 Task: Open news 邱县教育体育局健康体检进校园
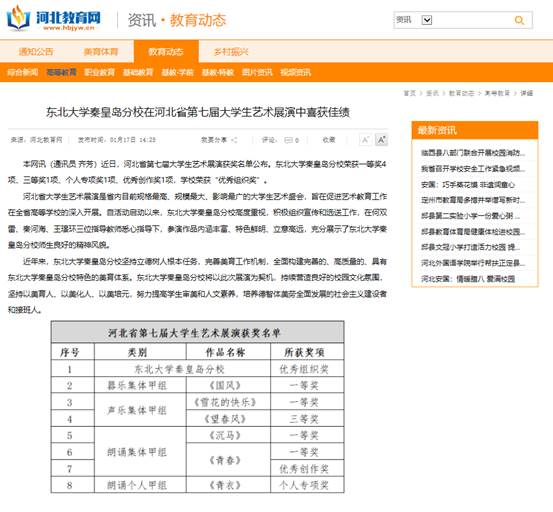point(473,232)
